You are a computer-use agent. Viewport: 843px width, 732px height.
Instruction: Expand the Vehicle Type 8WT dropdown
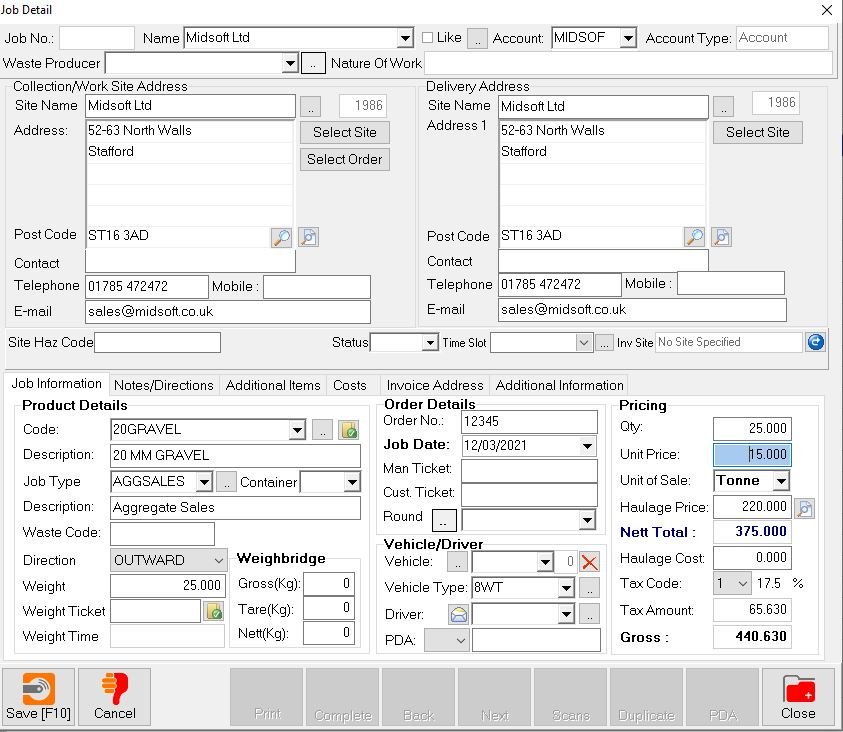tap(566, 588)
